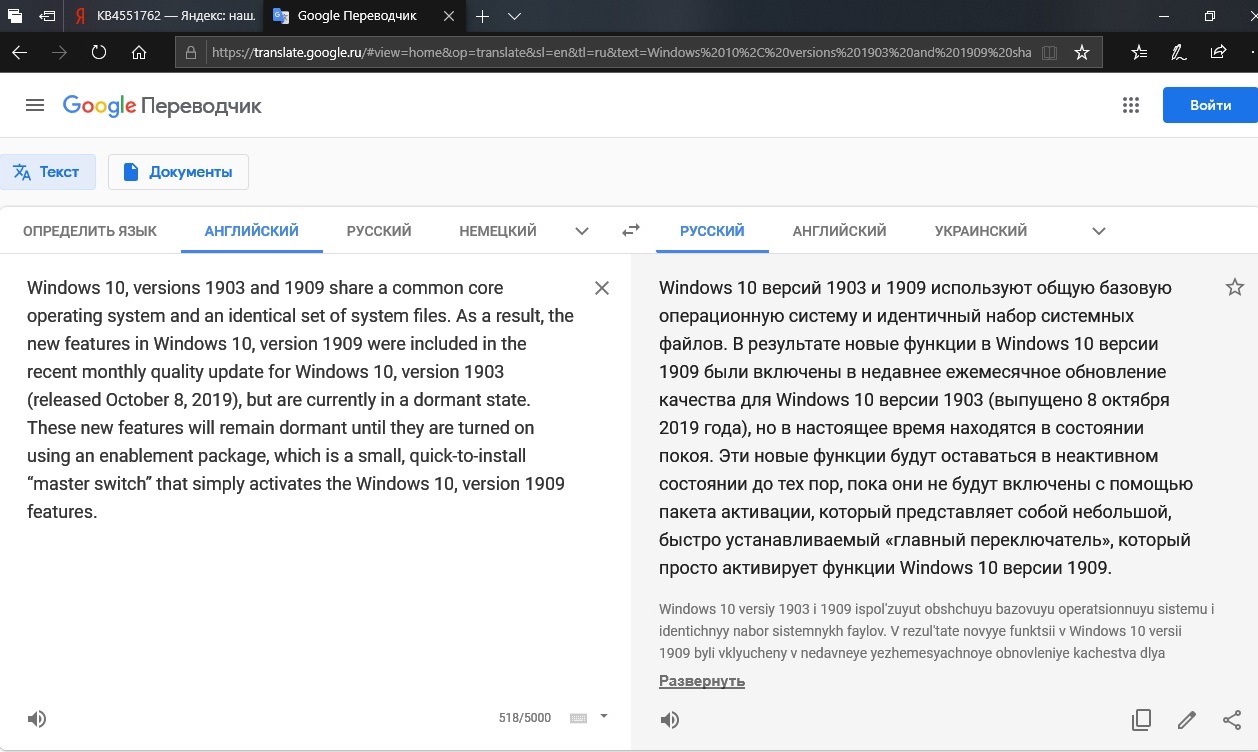Open browser settings and more menu
This screenshot has width=1258, height=752.
pyautogui.click(x=1252, y=52)
